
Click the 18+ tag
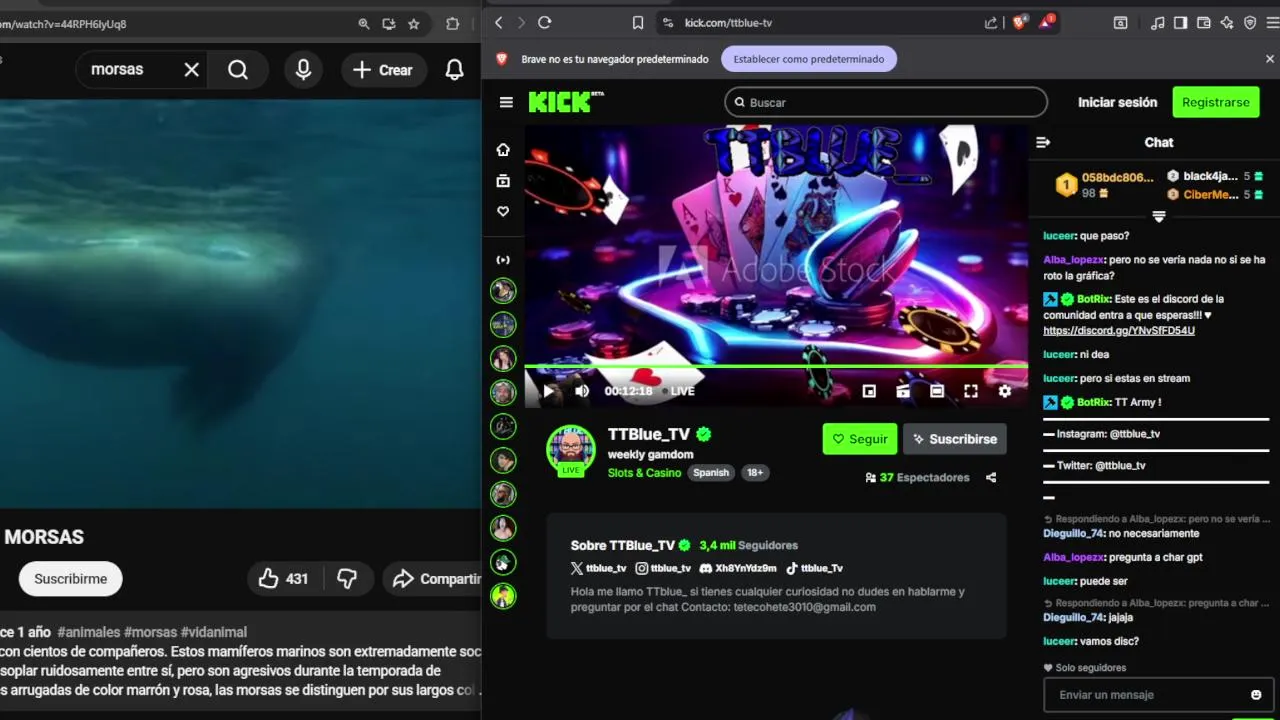point(755,473)
